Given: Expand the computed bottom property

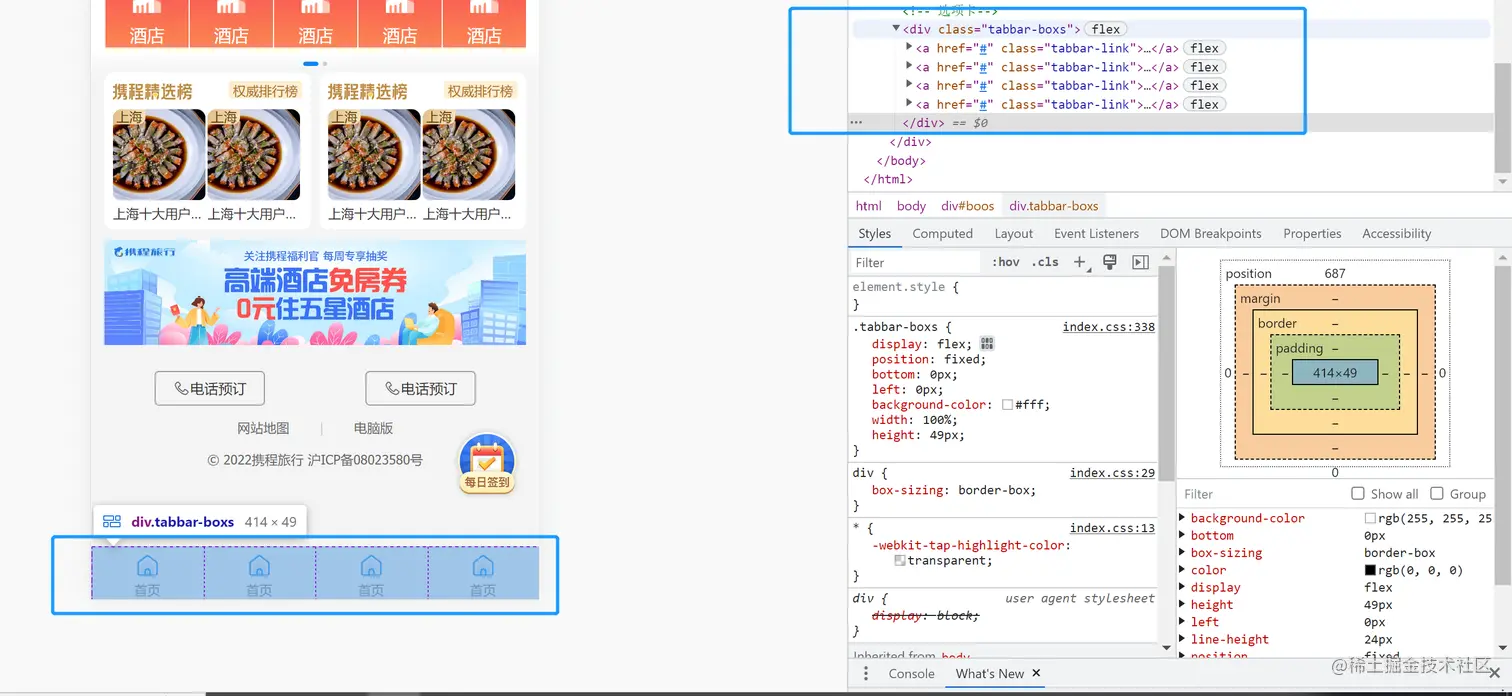Looking at the screenshot, I should [1183, 535].
